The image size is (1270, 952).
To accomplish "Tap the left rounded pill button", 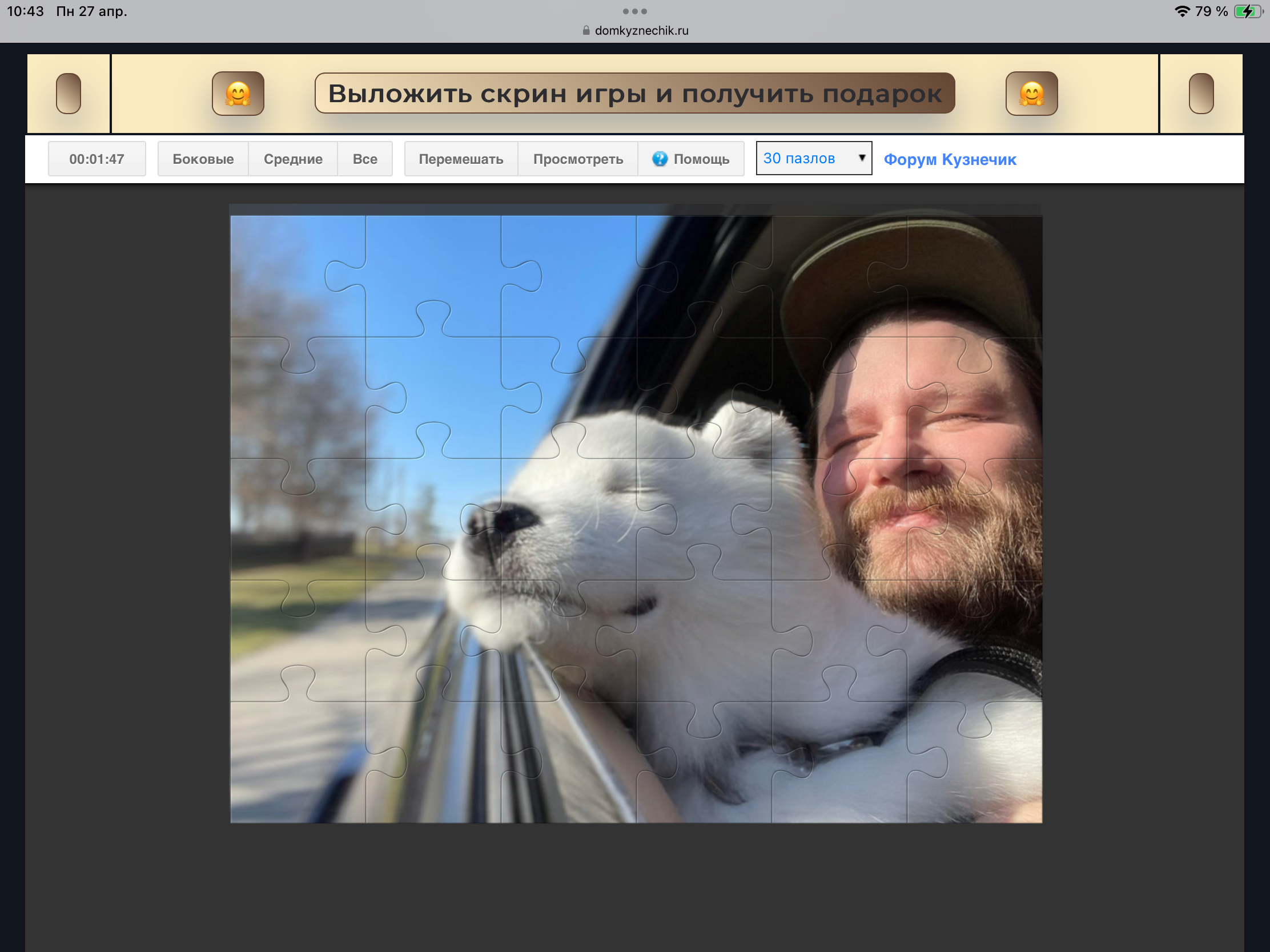I will pos(69,94).
